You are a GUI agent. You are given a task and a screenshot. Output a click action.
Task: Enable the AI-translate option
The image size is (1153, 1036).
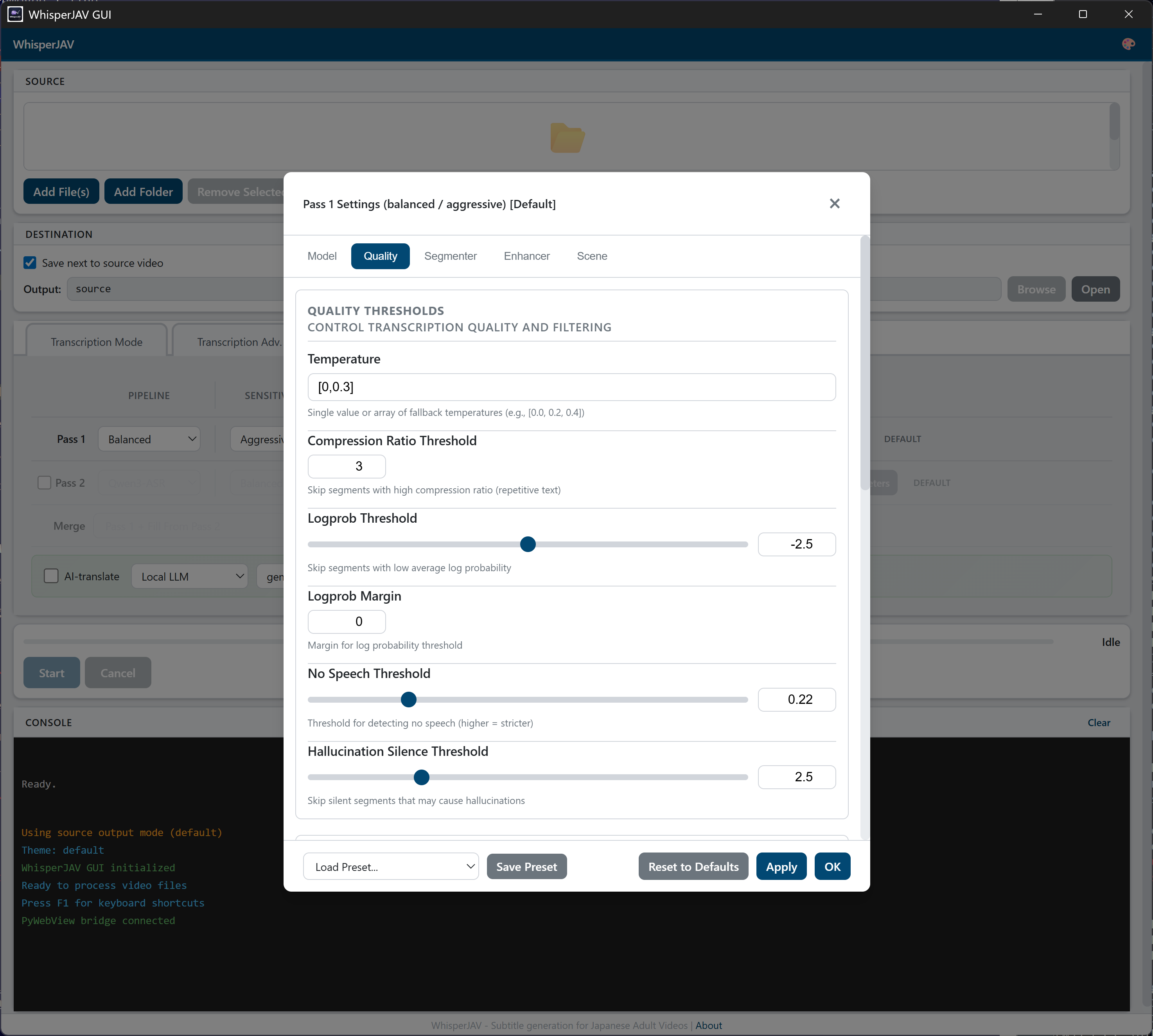[x=51, y=576]
